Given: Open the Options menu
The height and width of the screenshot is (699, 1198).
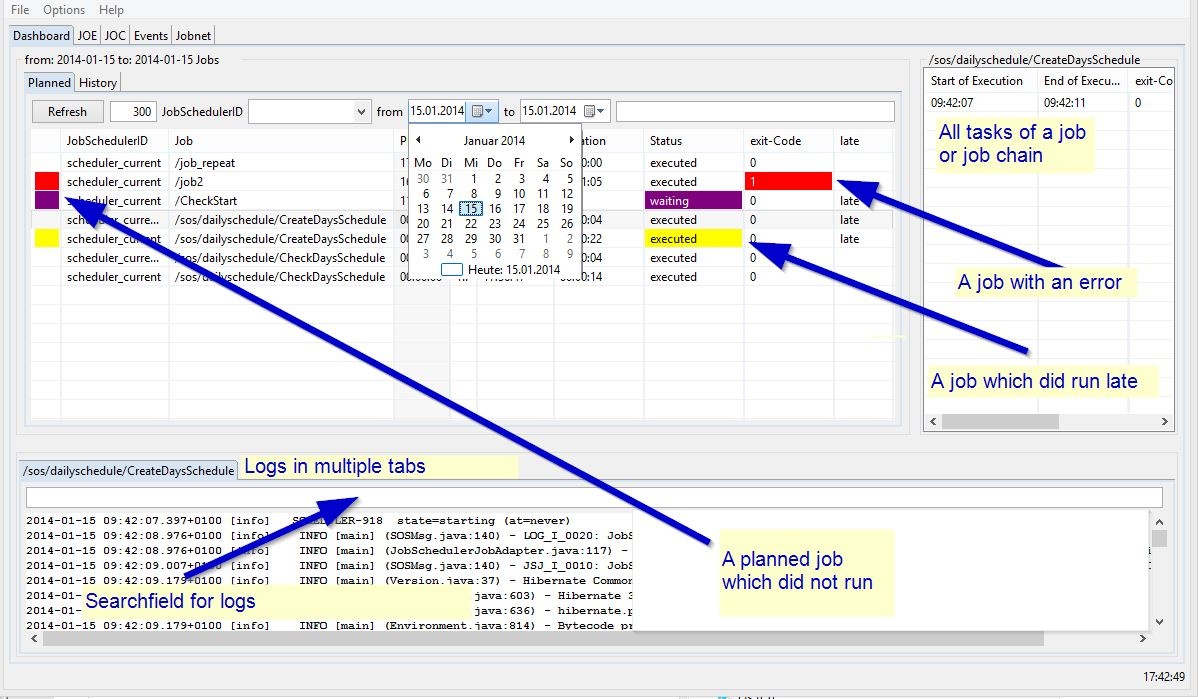Looking at the screenshot, I should 64,10.
